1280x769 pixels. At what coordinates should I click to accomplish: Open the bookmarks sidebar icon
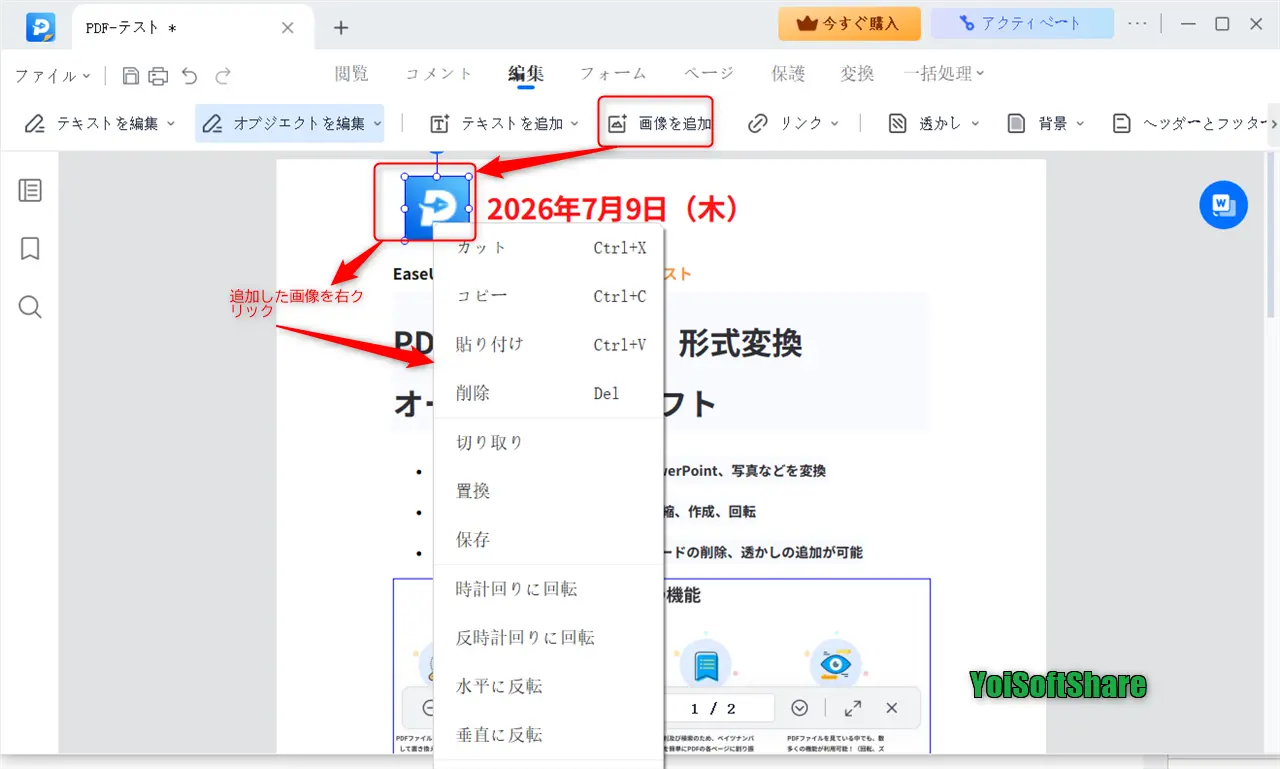click(x=30, y=248)
